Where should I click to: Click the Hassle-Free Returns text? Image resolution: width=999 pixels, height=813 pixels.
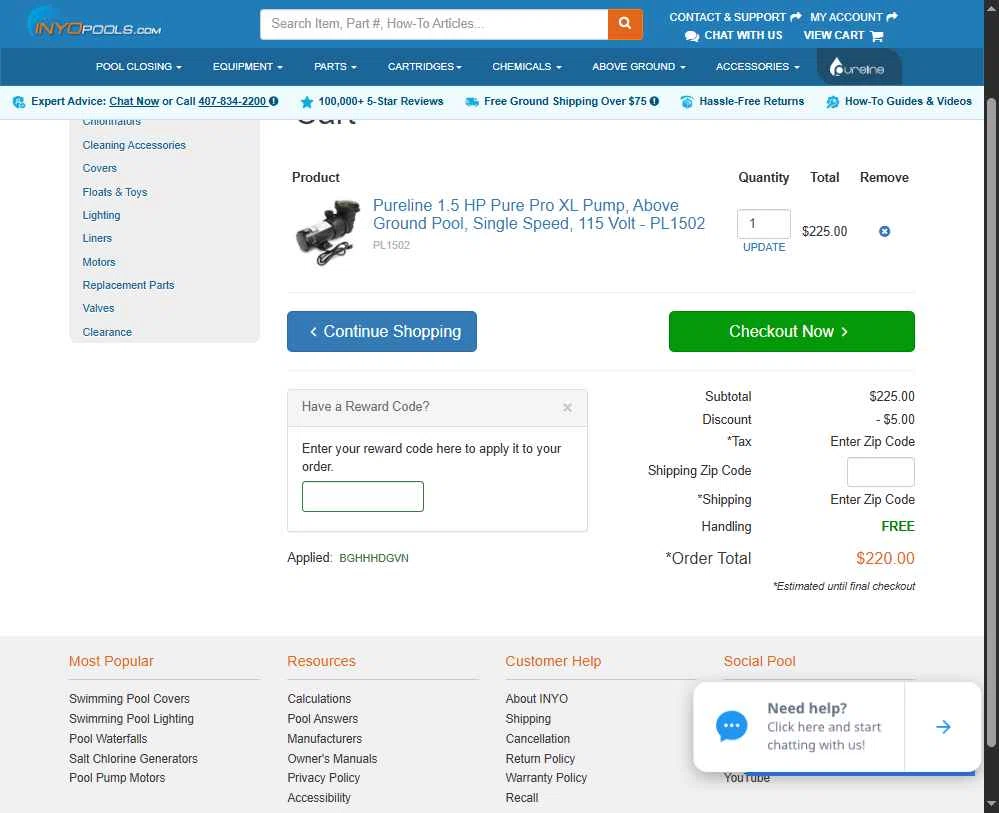coord(751,101)
